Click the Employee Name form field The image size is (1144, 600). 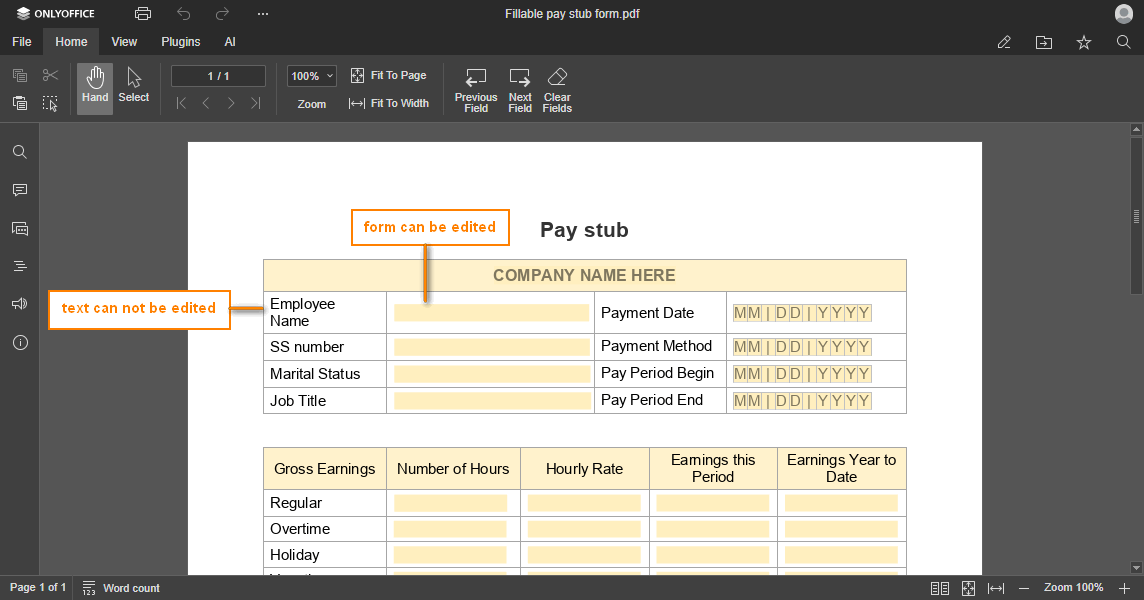point(491,312)
